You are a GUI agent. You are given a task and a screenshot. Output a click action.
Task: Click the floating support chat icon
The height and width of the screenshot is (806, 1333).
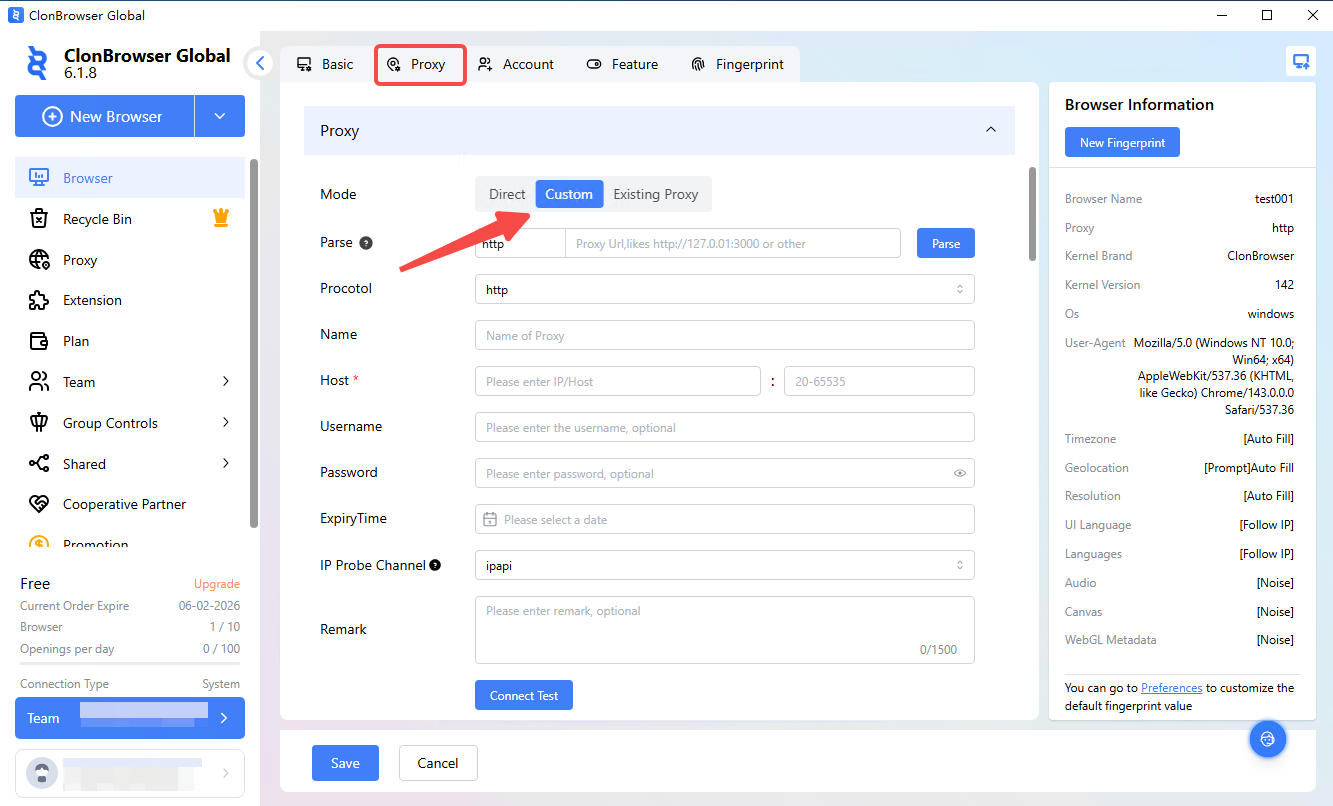click(x=1267, y=739)
